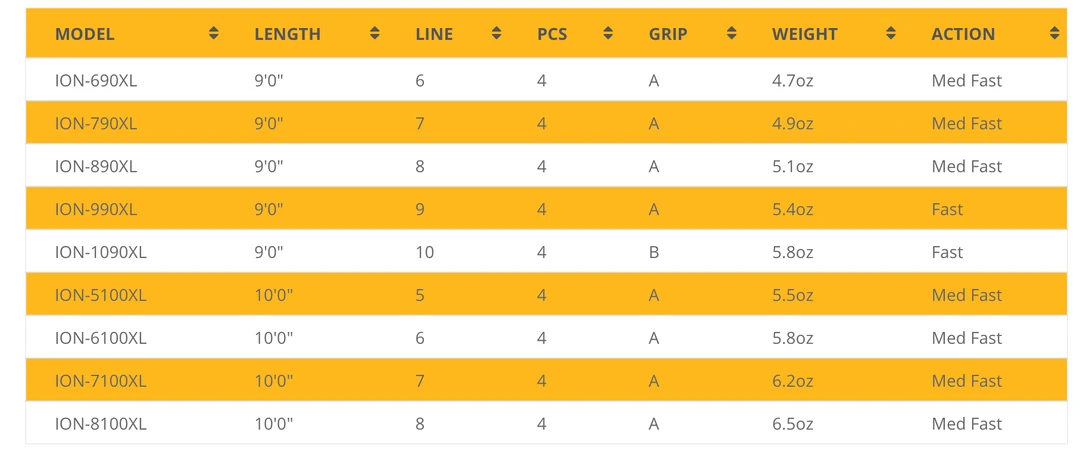Sort table by the WEIGHT header
This screenshot has width=1080, height=466.
pyautogui.click(x=804, y=34)
